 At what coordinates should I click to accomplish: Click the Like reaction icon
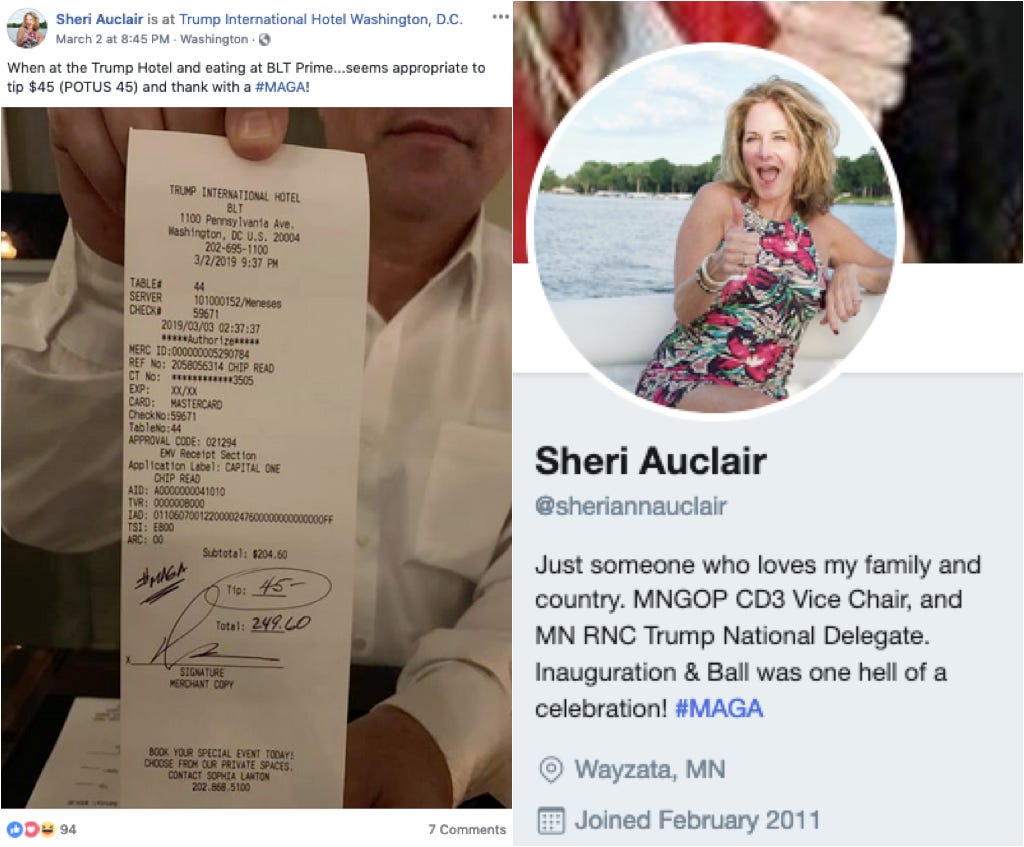click(14, 829)
